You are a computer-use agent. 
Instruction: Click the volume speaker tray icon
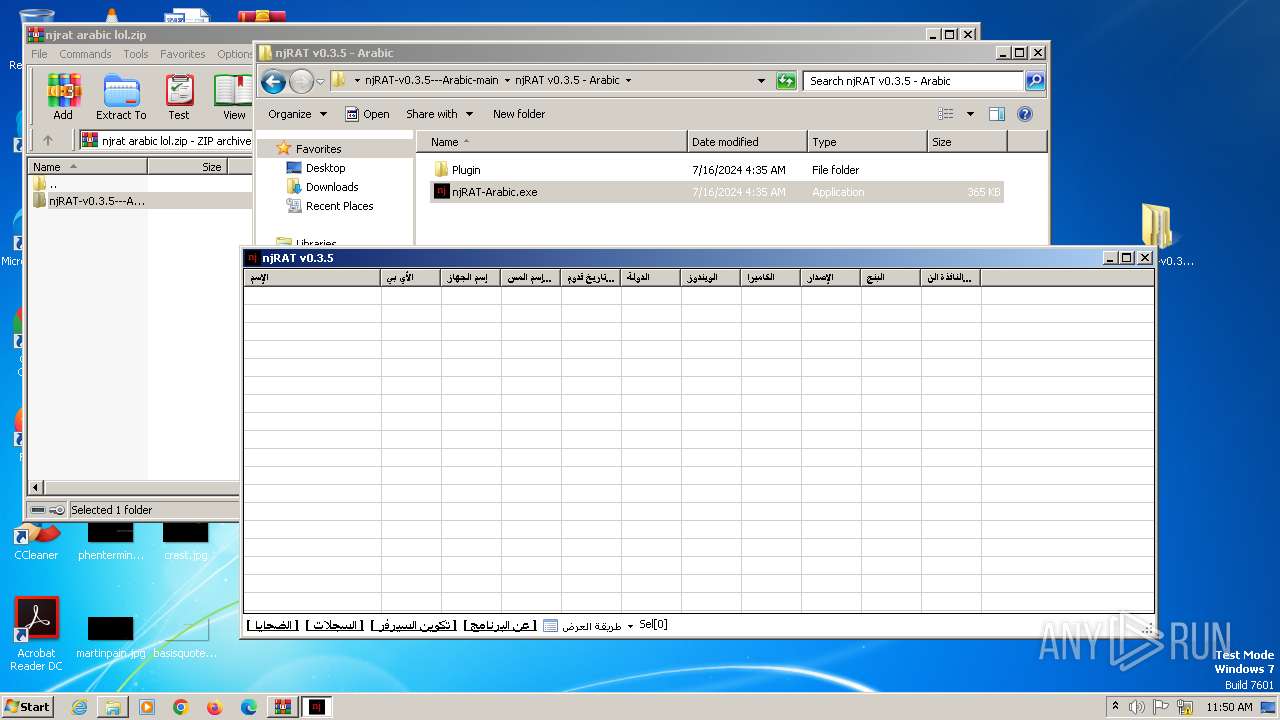tap(1137, 707)
